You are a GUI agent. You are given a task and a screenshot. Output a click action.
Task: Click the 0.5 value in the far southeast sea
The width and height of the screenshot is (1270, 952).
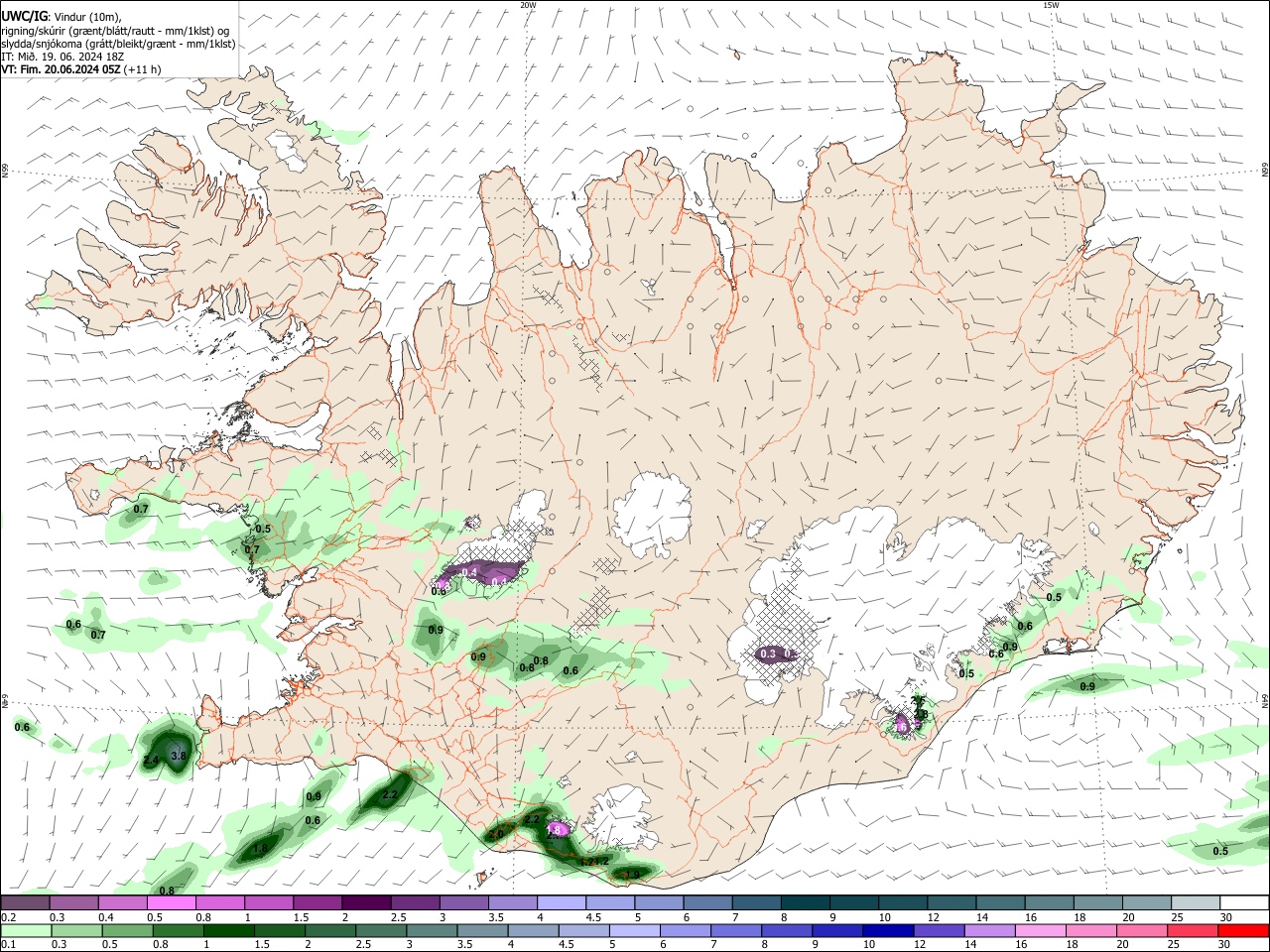[x=1220, y=851]
